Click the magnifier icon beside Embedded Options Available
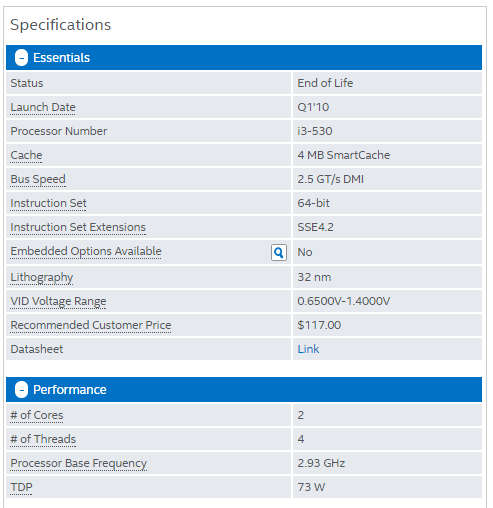 coord(279,252)
